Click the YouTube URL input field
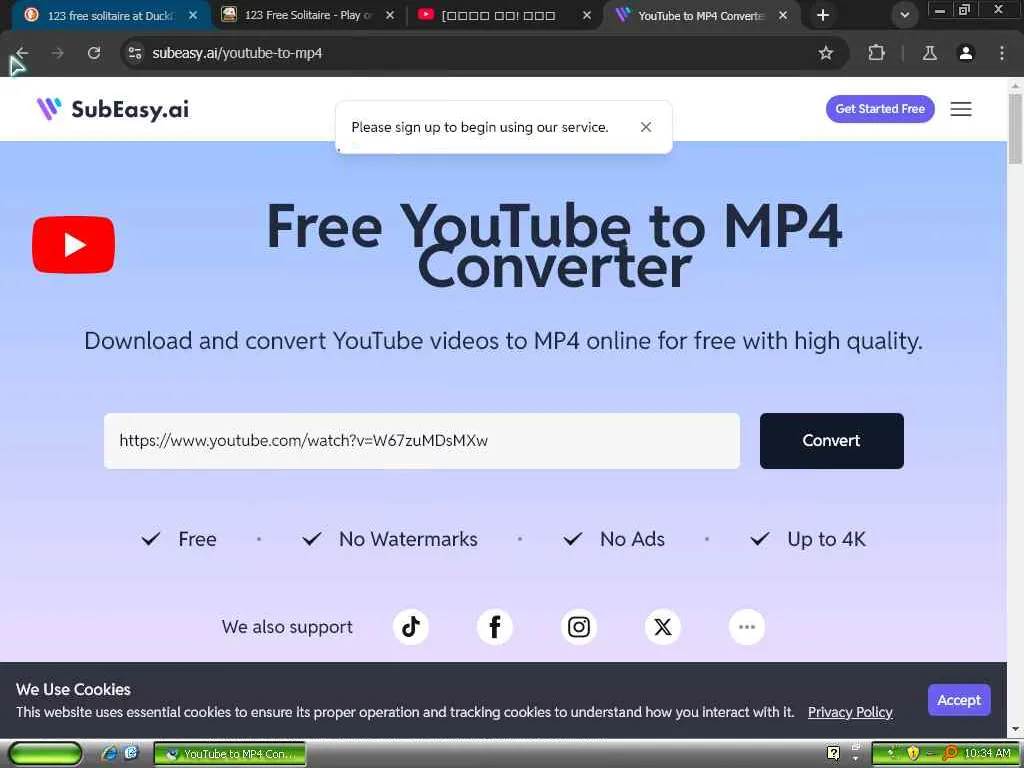Screen dimensions: 1024x768 point(422,441)
